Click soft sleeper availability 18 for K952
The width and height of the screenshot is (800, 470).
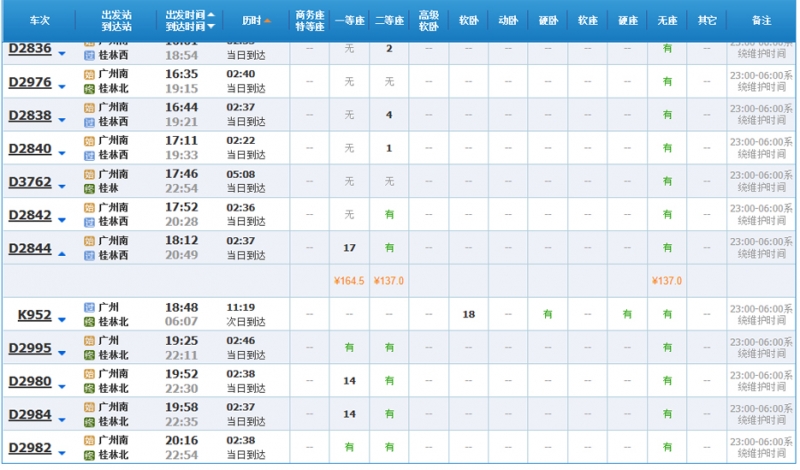point(468,314)
